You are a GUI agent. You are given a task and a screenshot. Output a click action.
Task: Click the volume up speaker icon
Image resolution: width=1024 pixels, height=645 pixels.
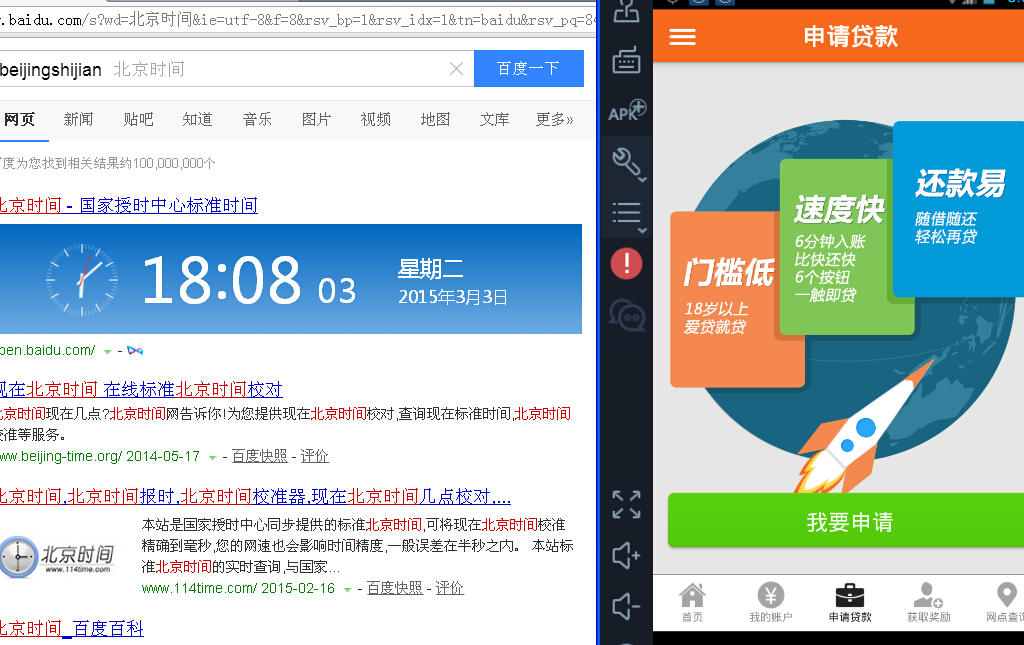(626, 556)
